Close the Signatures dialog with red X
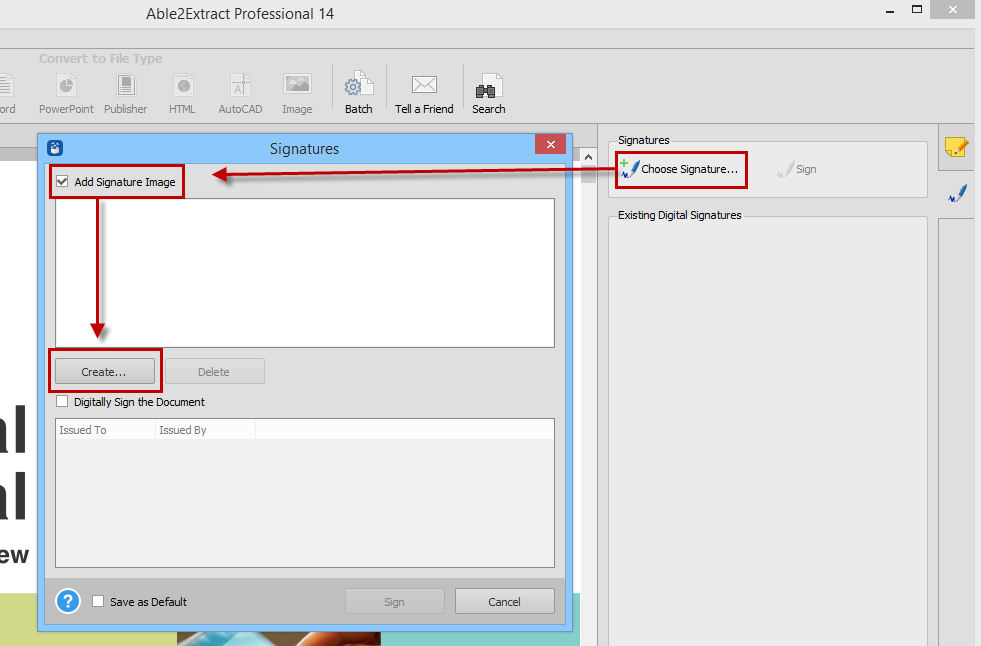982x646 pixels. pyautogui.click(x=550, y=145)
